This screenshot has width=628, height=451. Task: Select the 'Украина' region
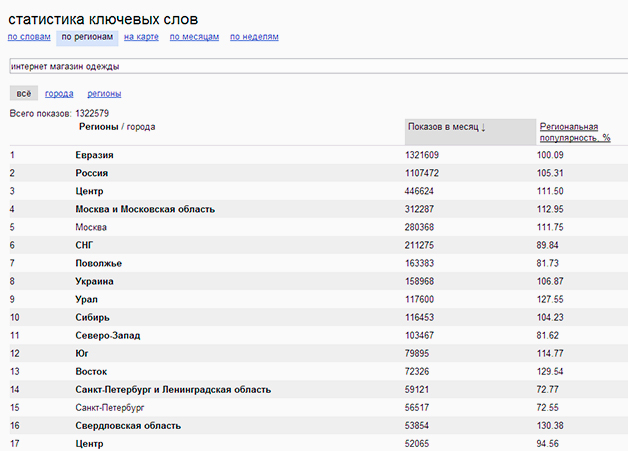(x=94, y=282)
